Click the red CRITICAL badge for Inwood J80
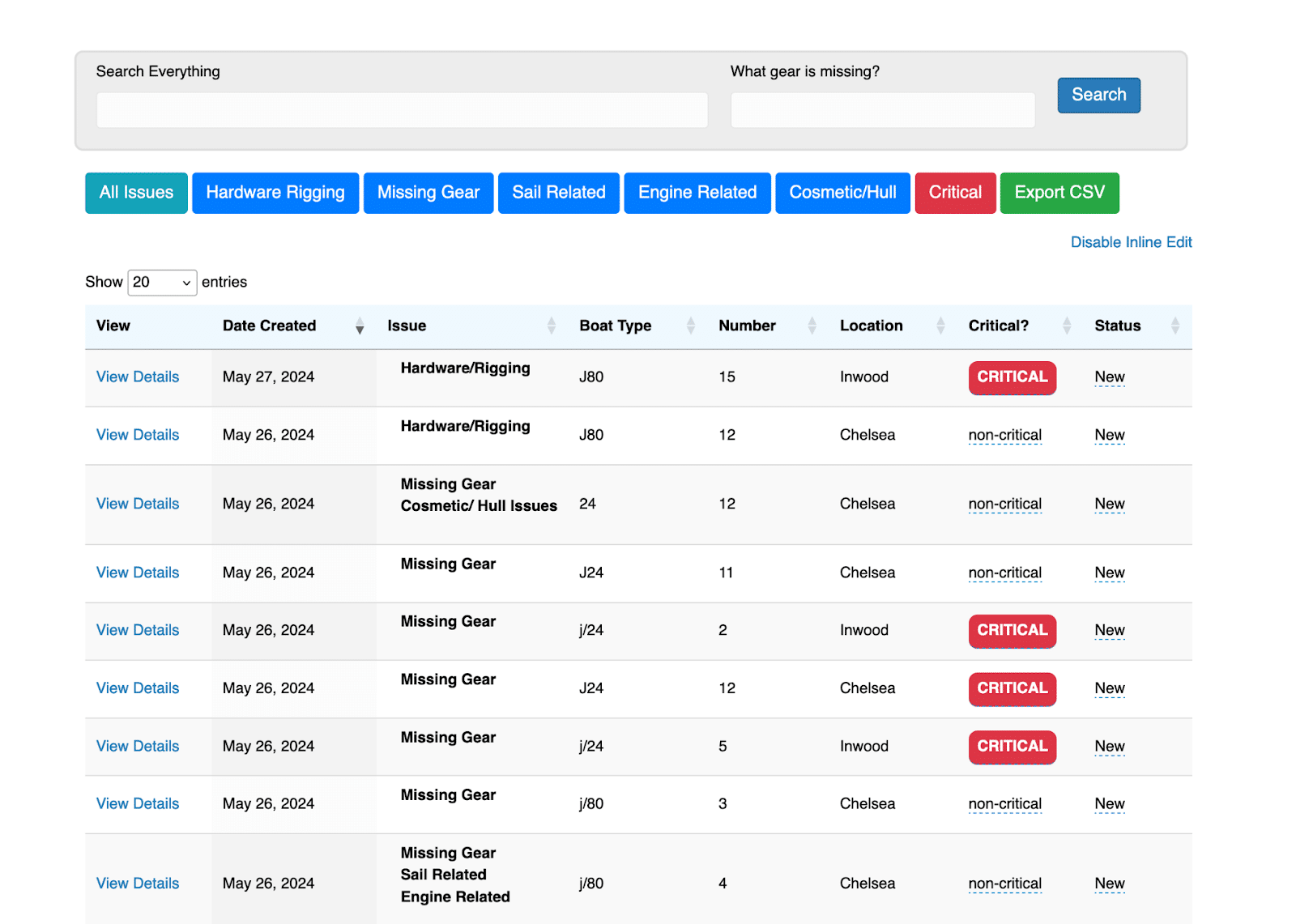 point(1012,377)
